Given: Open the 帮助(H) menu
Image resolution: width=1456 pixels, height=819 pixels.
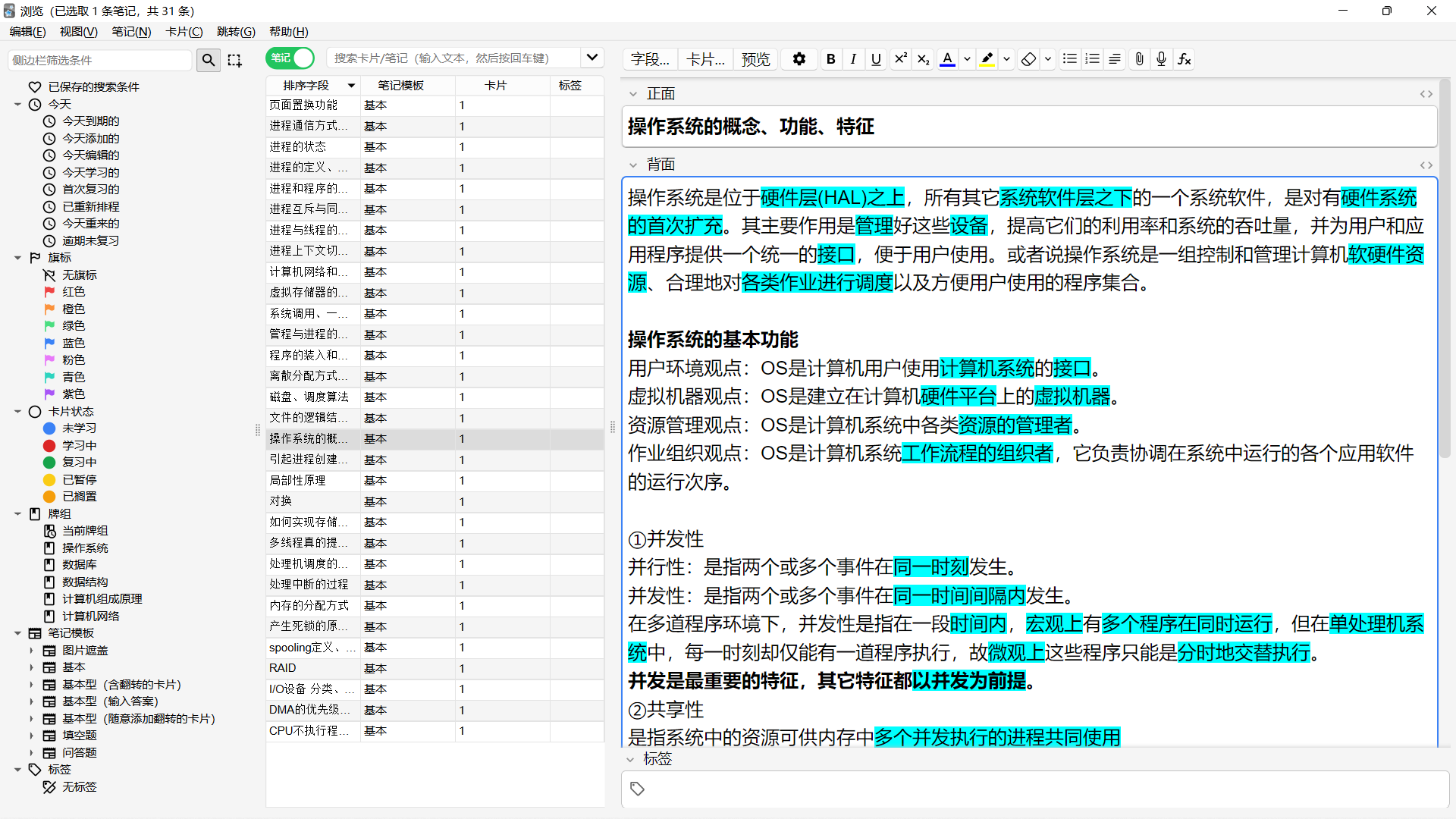Looking at the screenshot, I should click(289, 32).
